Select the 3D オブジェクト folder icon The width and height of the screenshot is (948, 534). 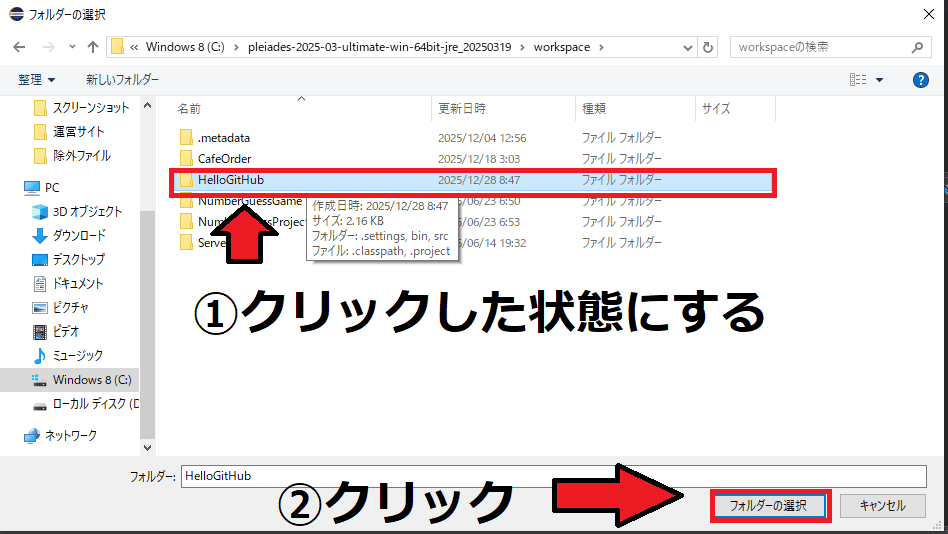click(x=40, y=212)
